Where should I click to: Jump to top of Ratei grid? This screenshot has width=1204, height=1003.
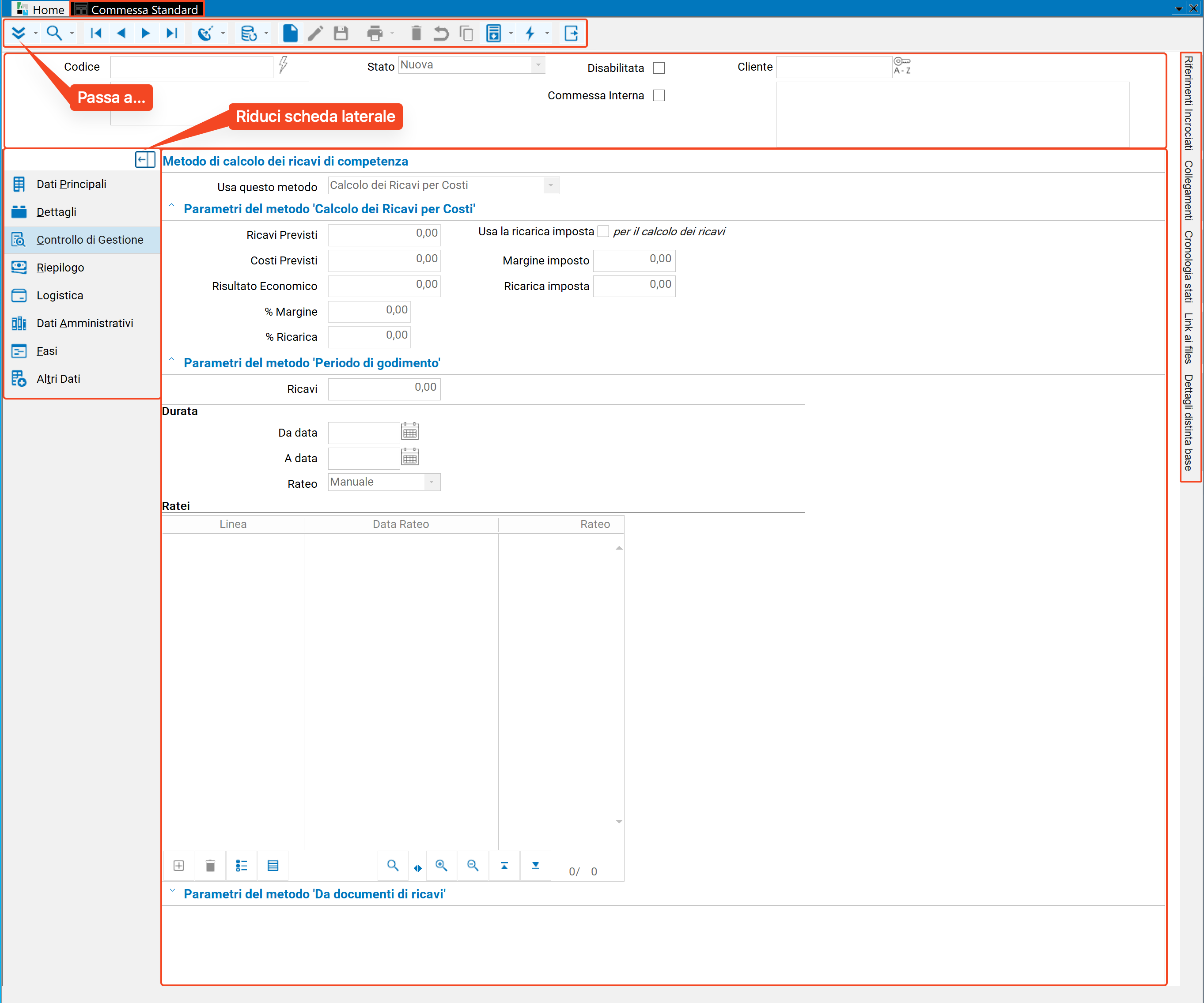point(504,865)
